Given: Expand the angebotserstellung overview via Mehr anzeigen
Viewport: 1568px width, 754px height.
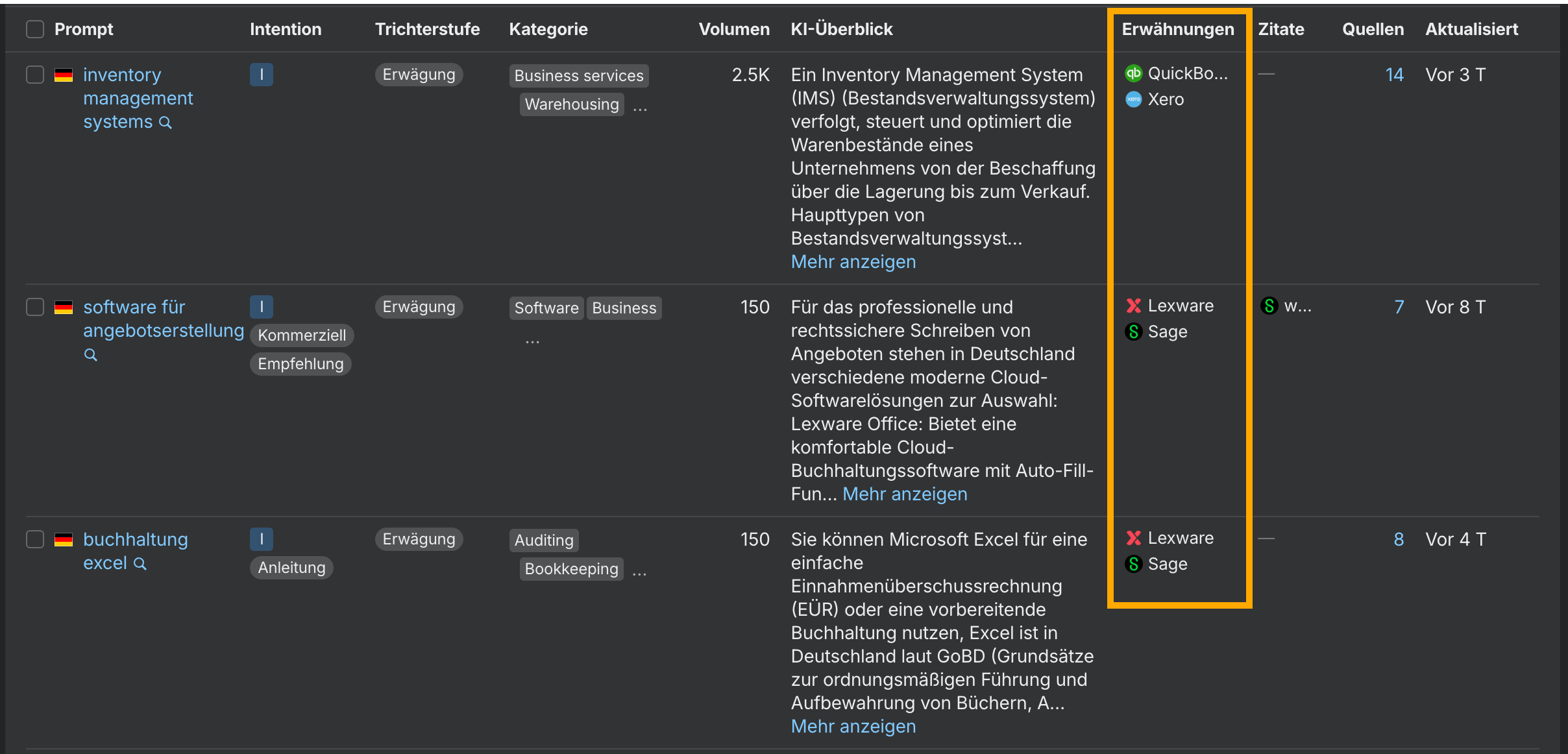Looking at the screenshot, I should tap(905, 494).
